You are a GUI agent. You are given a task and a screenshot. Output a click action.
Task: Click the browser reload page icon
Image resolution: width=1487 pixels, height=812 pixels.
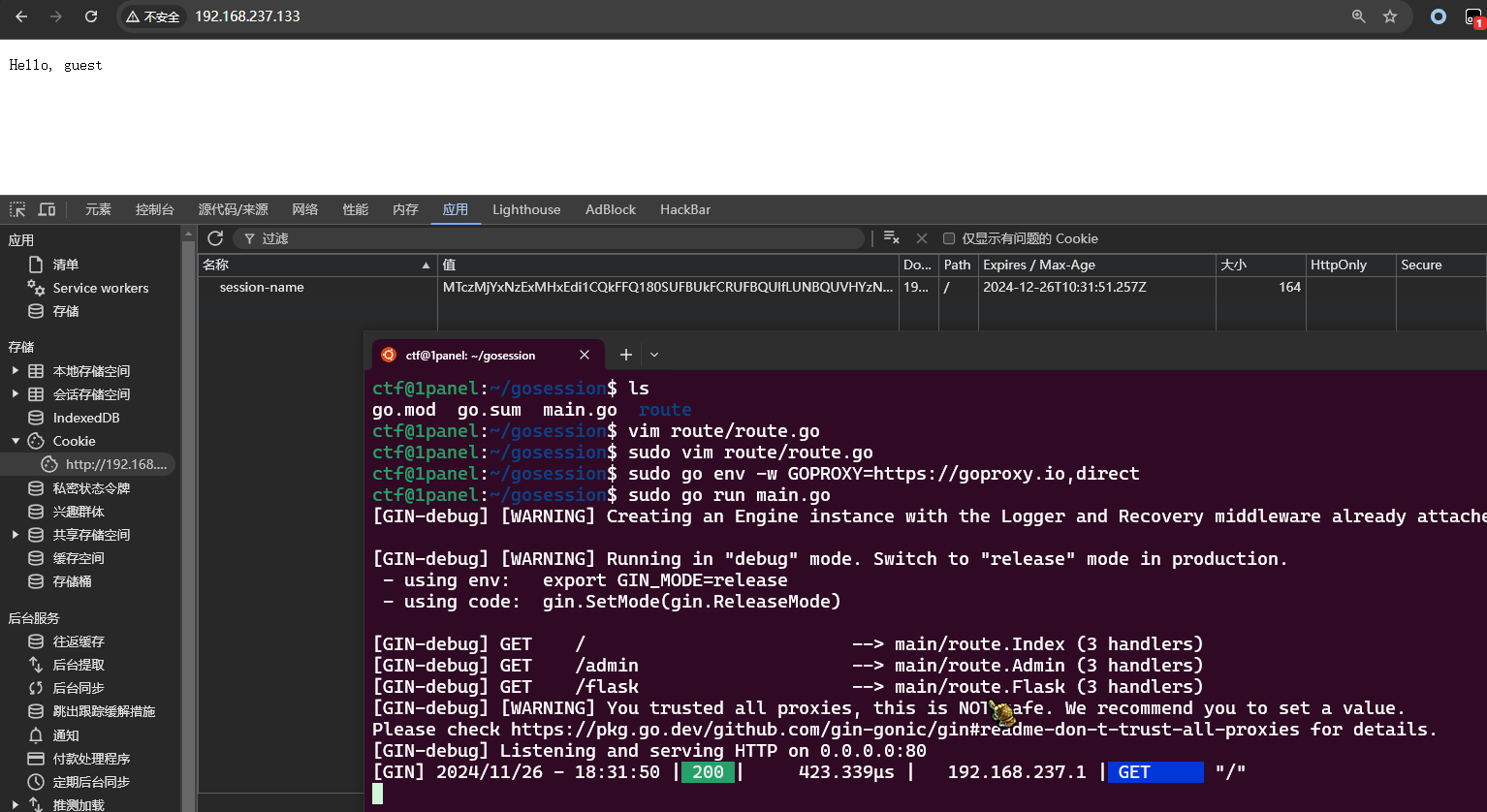click(91, 16)
